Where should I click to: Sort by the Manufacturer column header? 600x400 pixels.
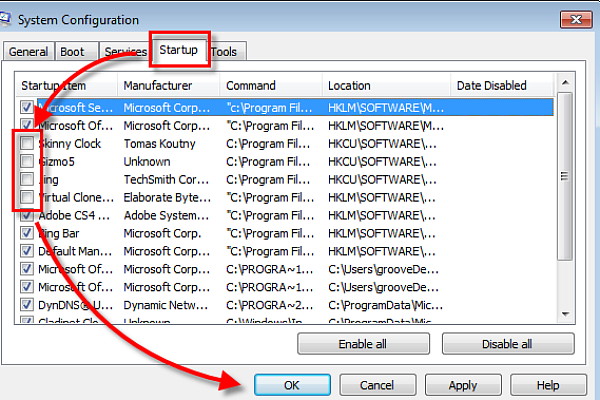click(x=168, y=85)
